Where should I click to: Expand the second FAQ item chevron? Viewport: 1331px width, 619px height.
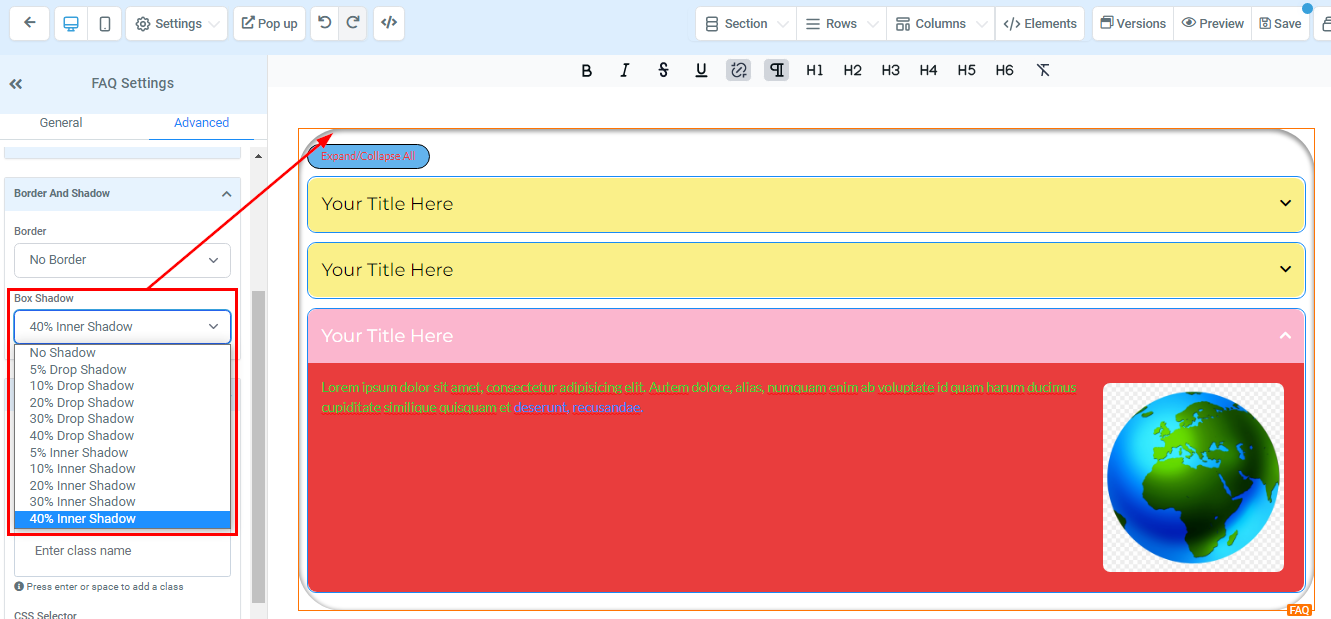click(x=1285, y=269)
